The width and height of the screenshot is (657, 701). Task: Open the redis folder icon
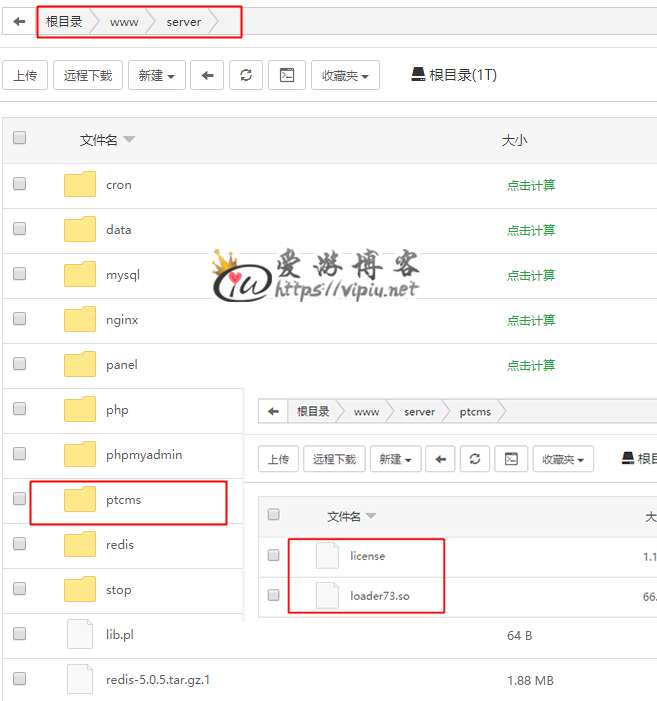pos(80,544)
